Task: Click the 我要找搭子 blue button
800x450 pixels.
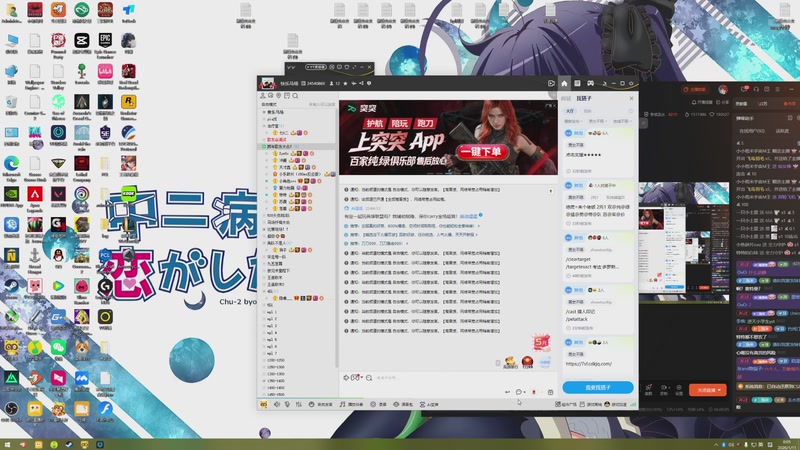Action: [x=597, y=387]
